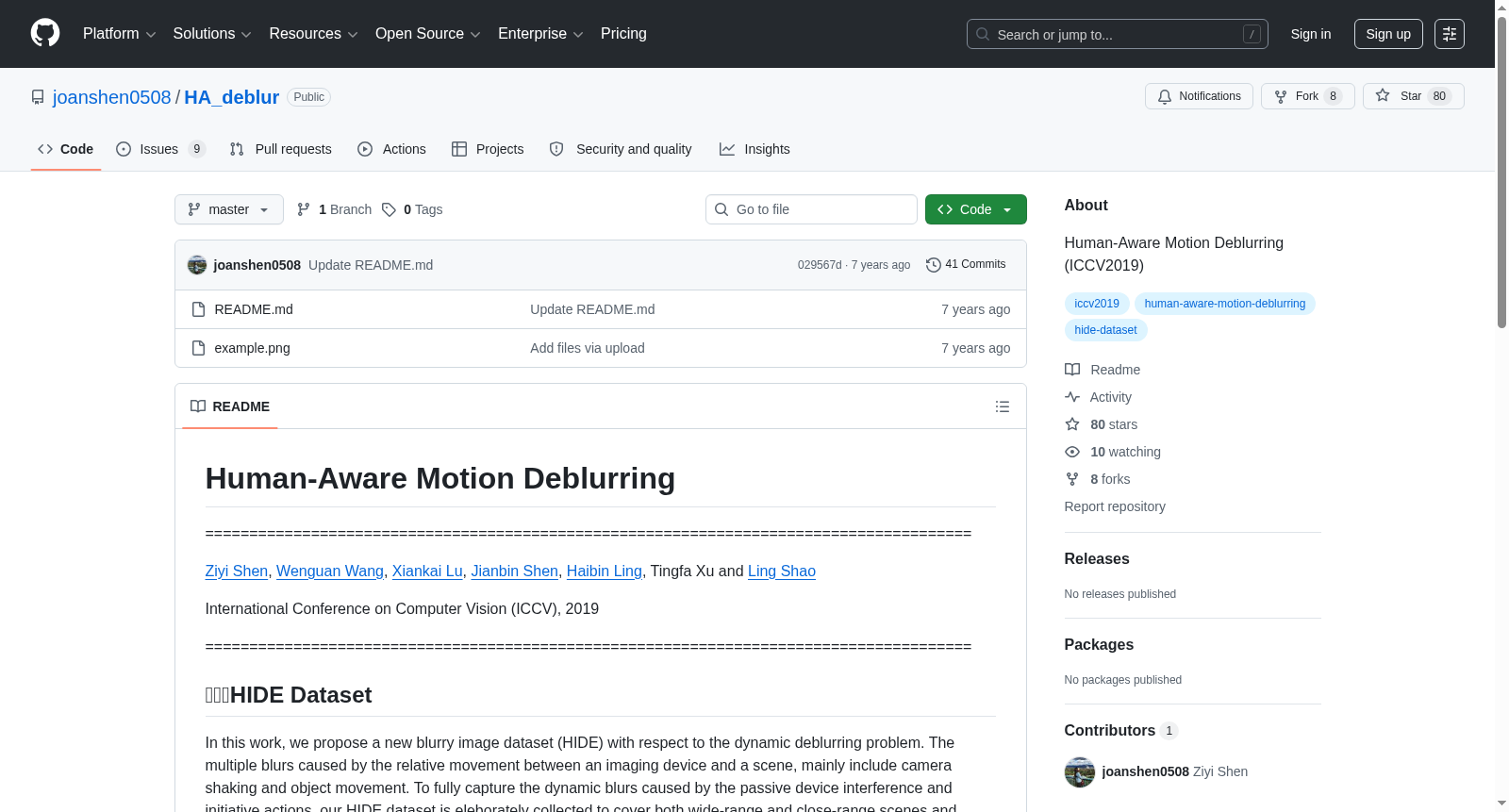Click the Sign in link
This screenshot has width=1509, height=812.
[1311, 34]
